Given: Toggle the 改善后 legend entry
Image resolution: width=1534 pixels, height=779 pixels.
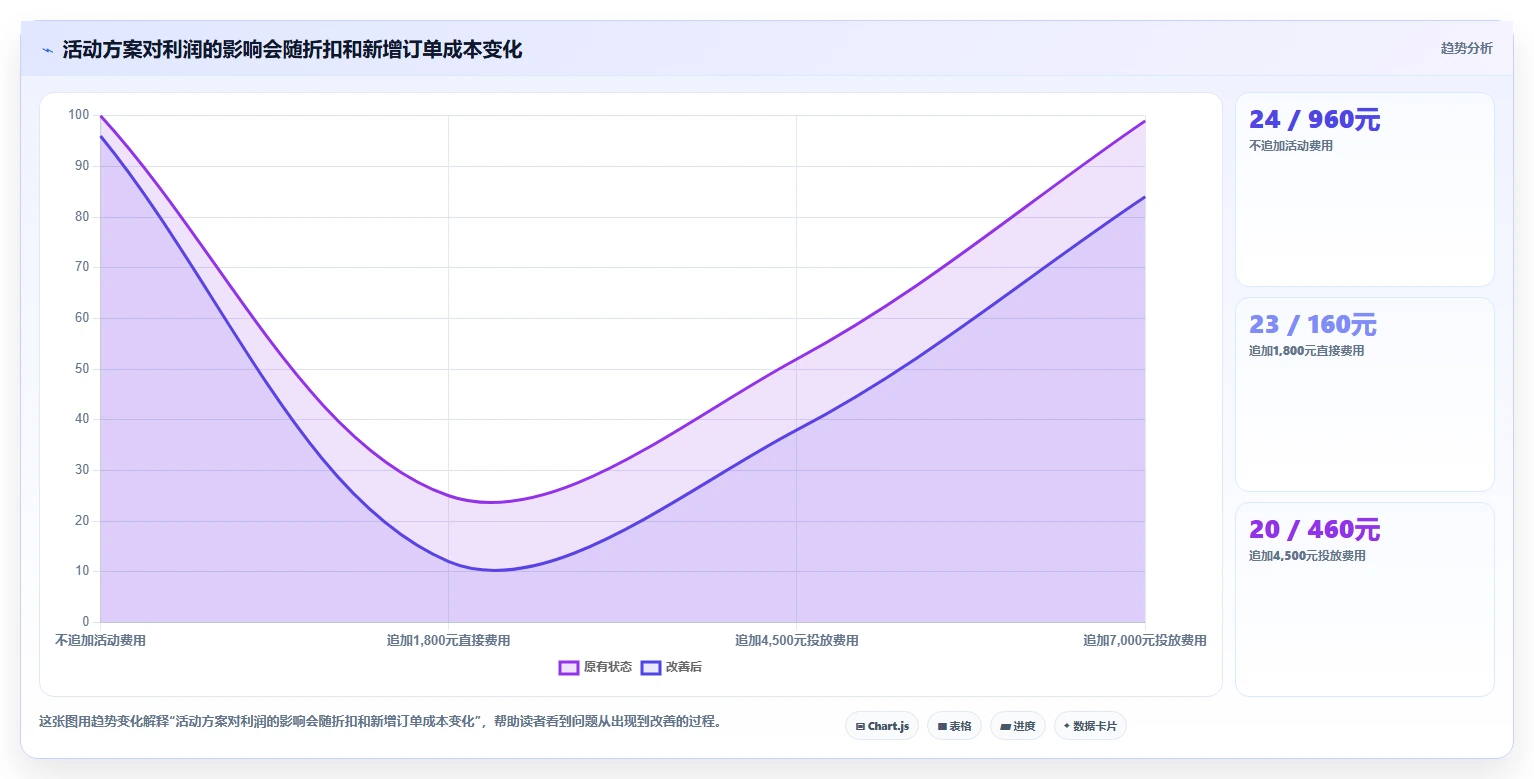Looking at the screenshot, I should pos(671,667).
